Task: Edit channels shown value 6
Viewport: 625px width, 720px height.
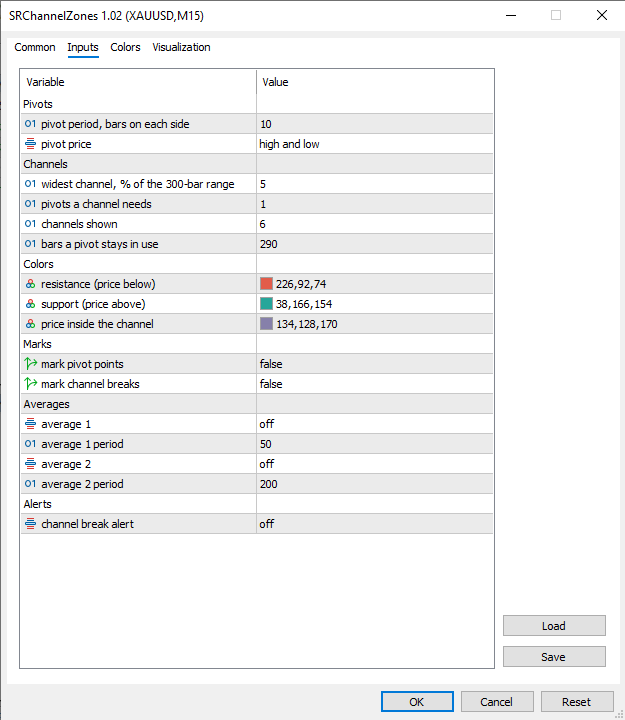Action: pyautogui.click(x=375, y=224)
